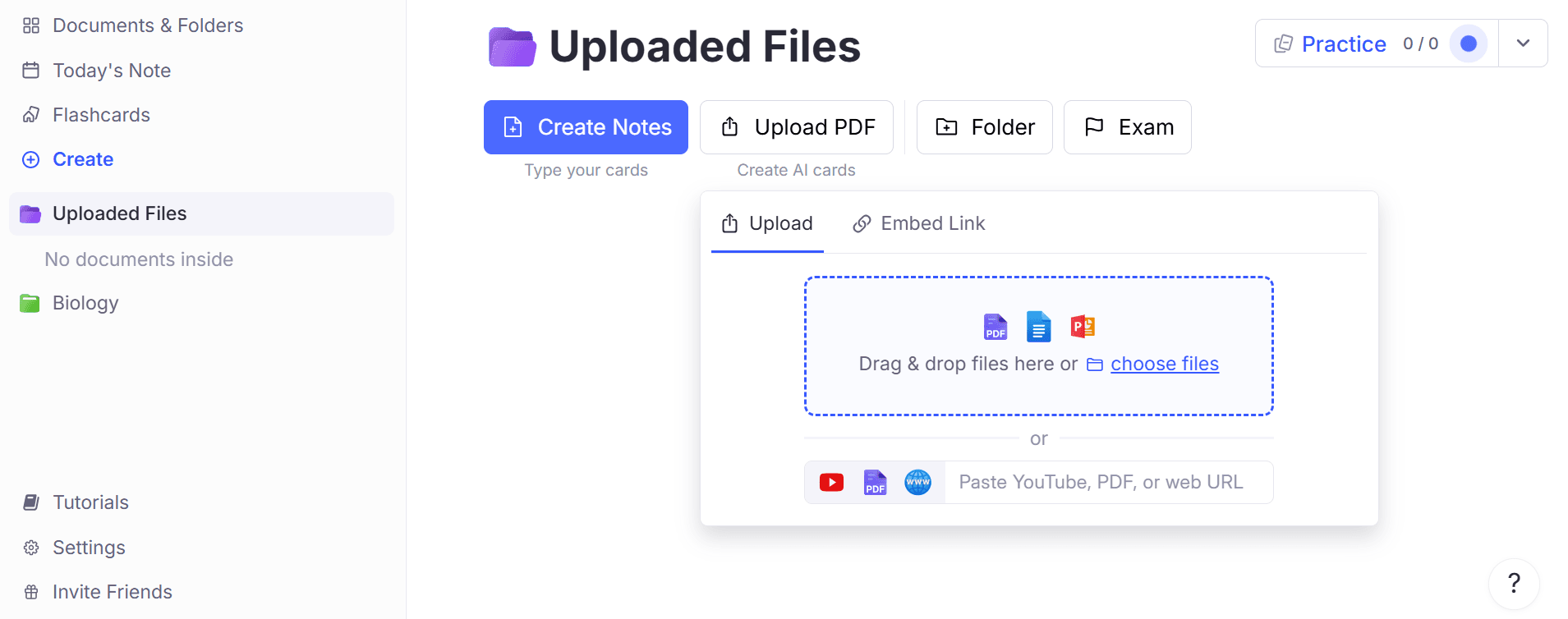Open Documents & Folders in sidebar
Screen dimensions: 1568x619
point(133,25)
